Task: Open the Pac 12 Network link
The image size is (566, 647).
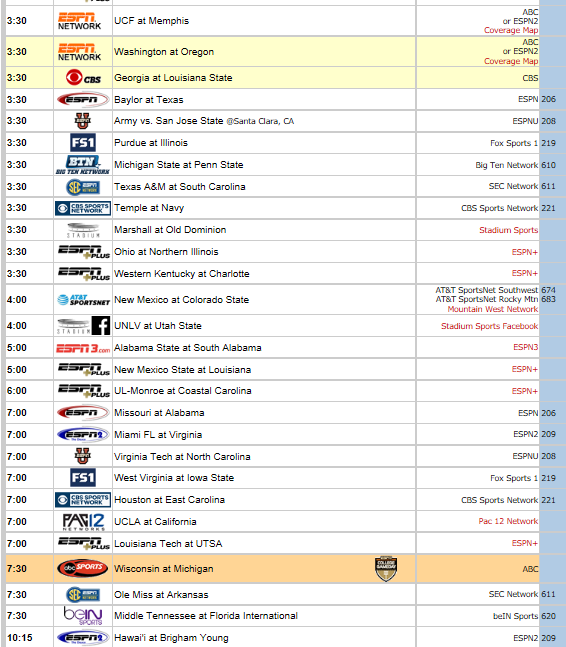Action: coord(508,521)
